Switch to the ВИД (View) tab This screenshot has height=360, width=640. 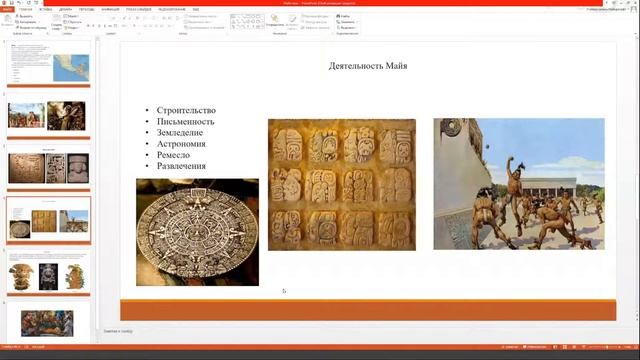click(196, 9)
